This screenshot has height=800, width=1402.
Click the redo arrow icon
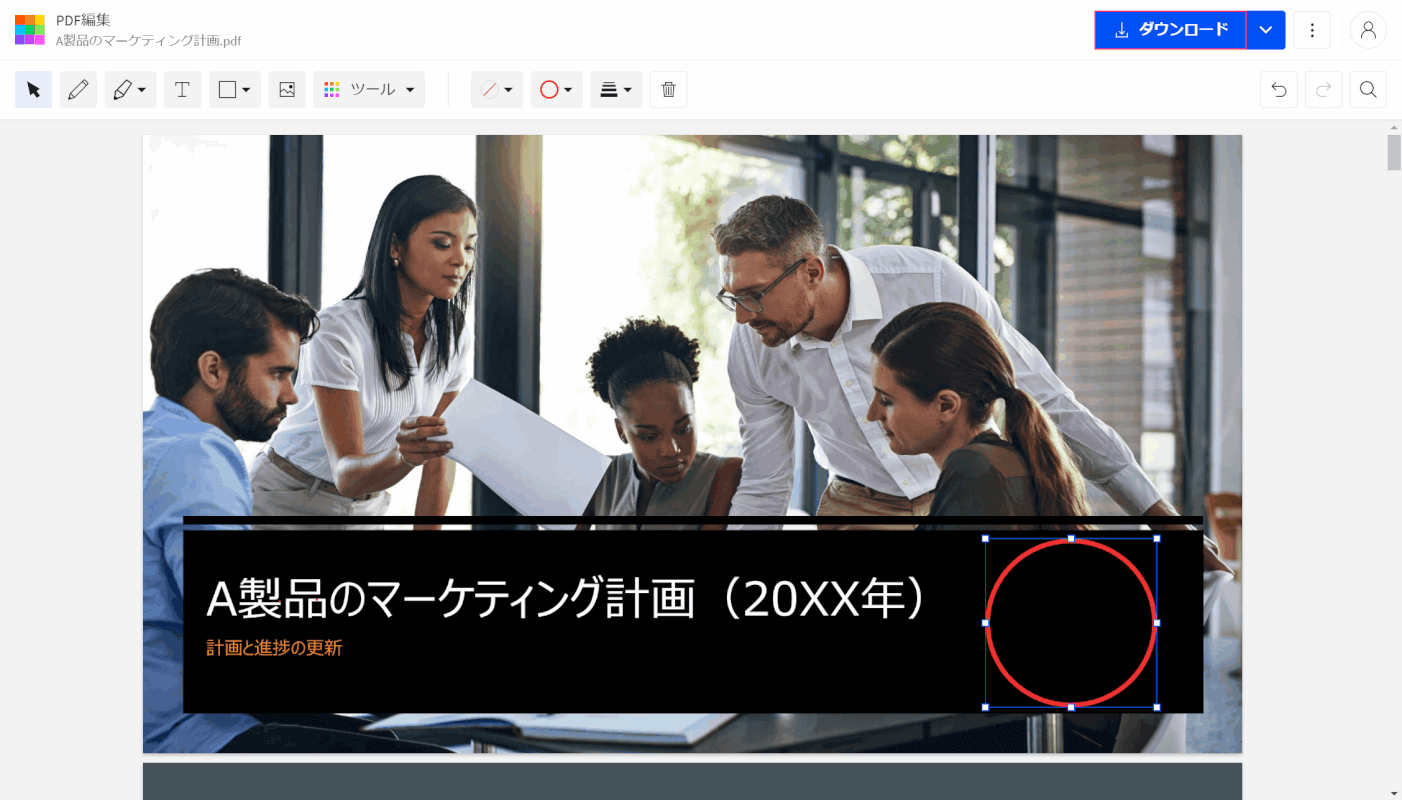[x=1323, y=90]
